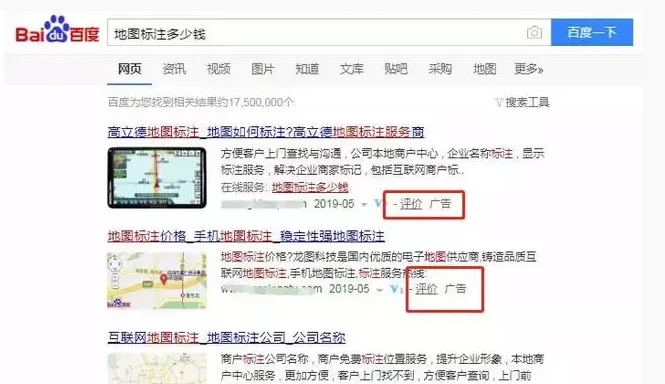665x384 pixels.
Task: Switch to the 视频 tab
Action: (218, 69)
